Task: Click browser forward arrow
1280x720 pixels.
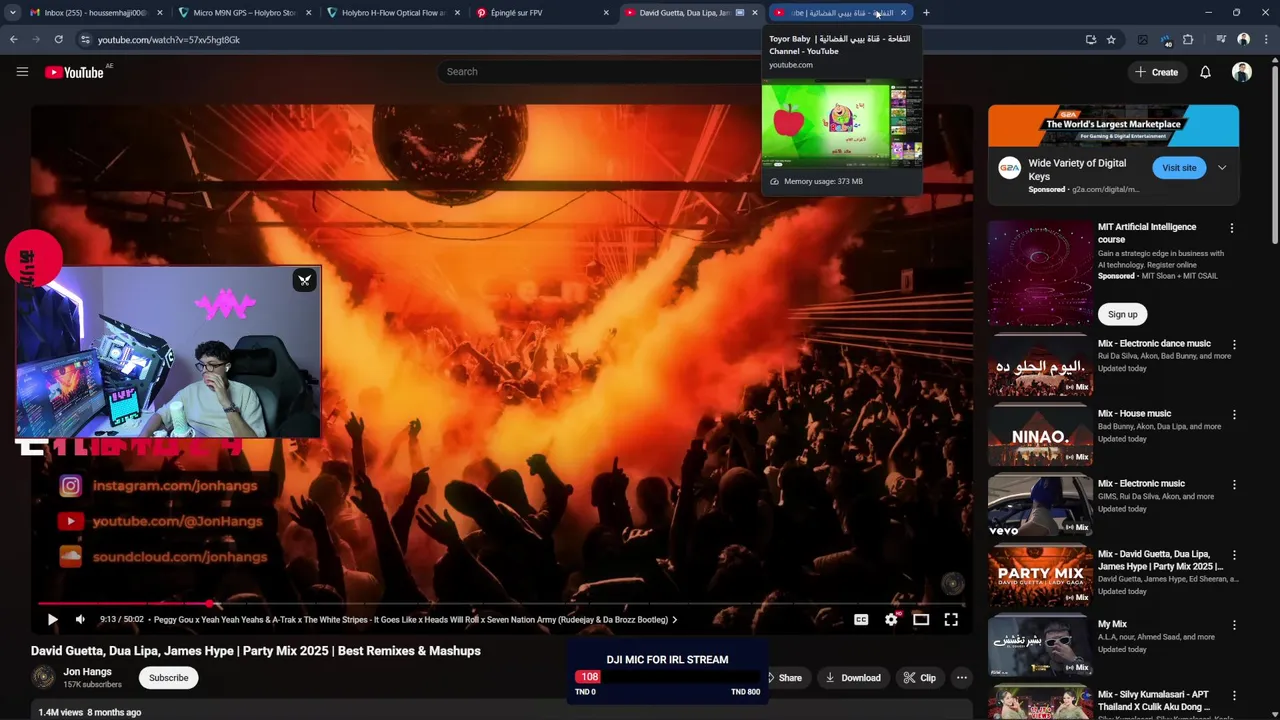Action: 36,40
